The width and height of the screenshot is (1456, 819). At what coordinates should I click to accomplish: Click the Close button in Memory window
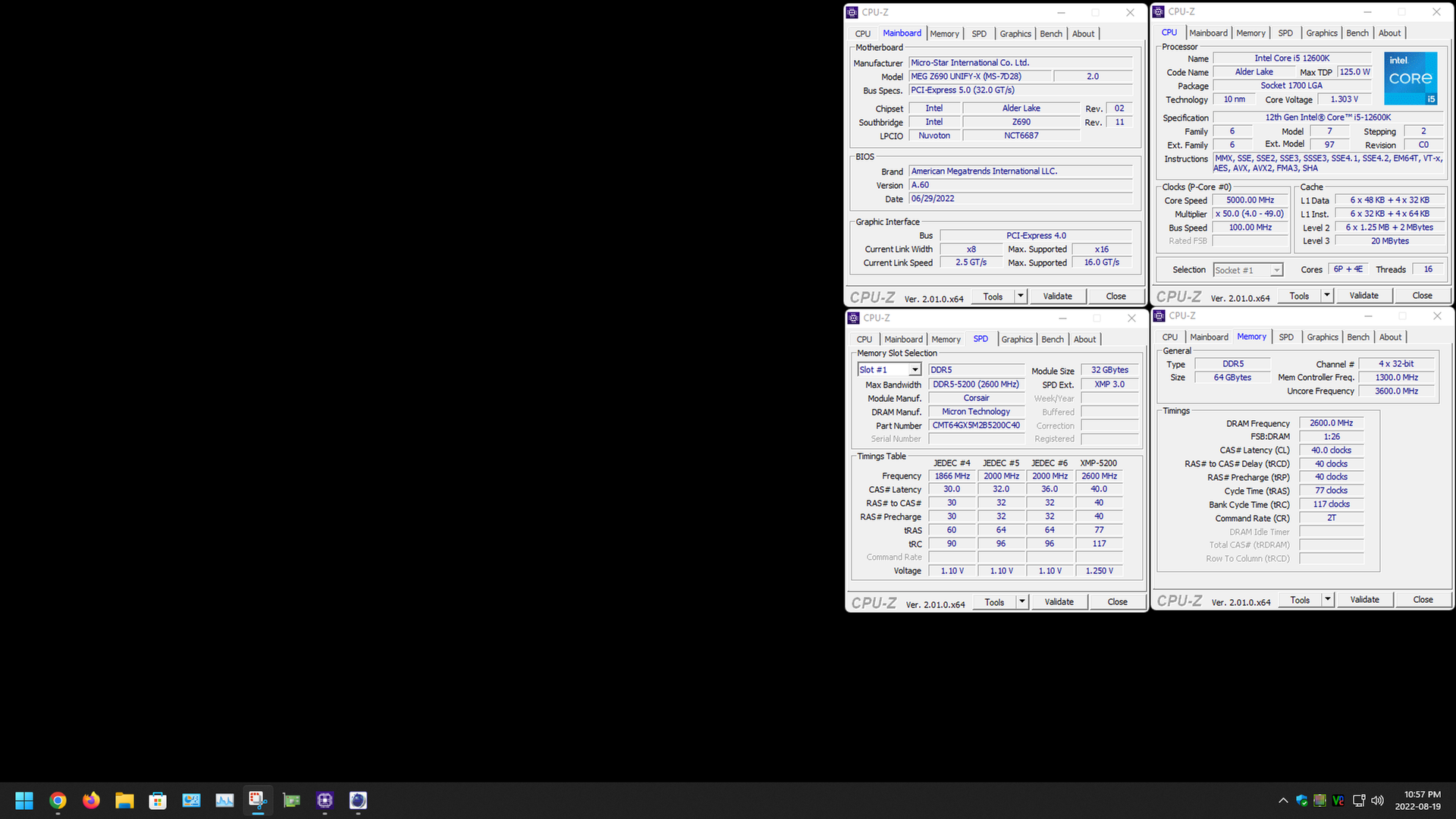(1423, 599)
